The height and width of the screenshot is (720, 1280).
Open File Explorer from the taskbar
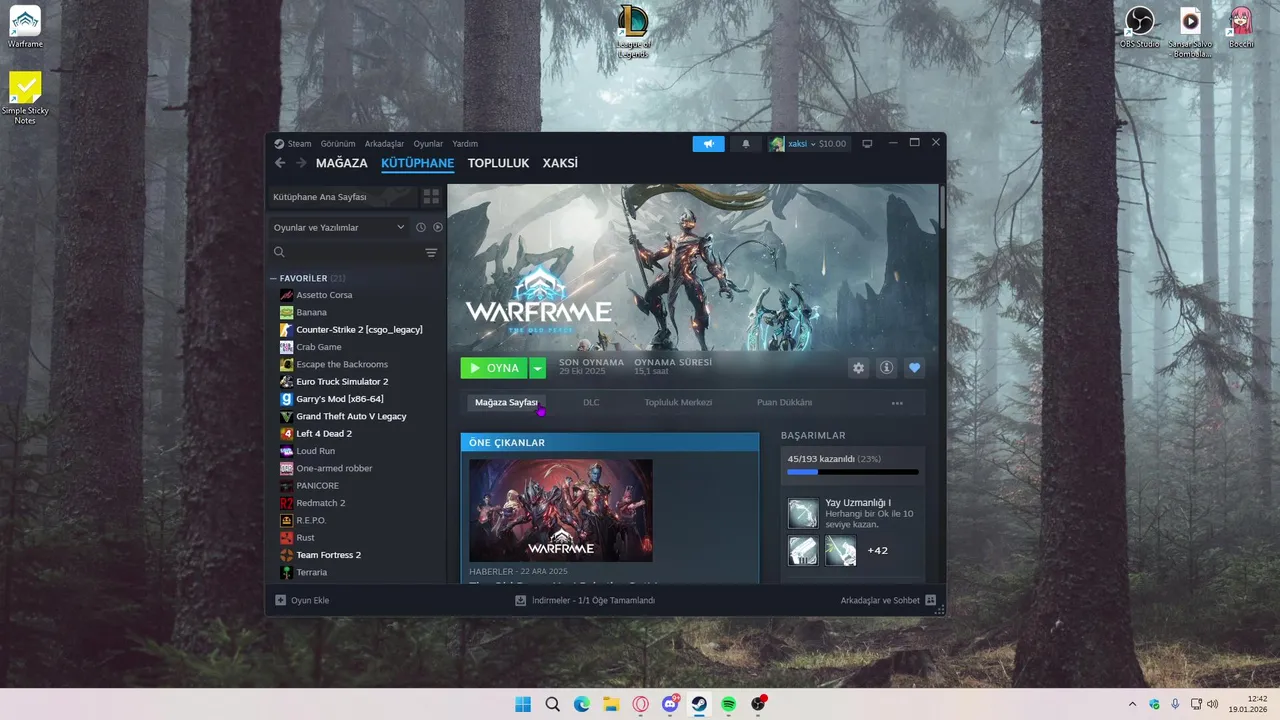click(x=611, y=704)
